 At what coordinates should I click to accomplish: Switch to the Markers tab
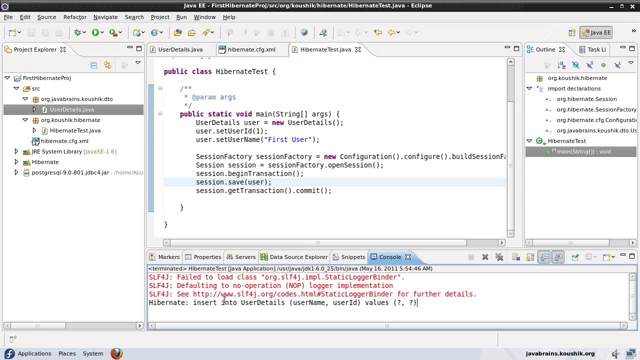164,257
